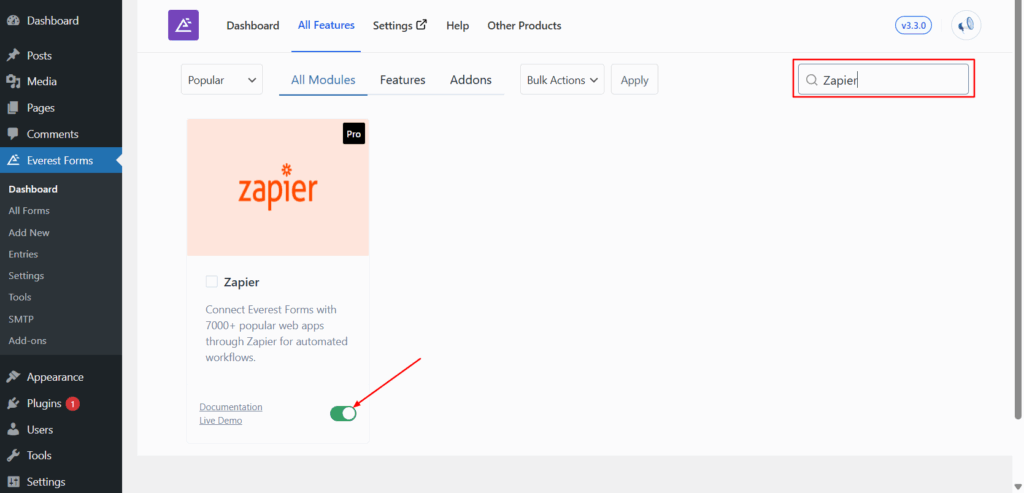Switch to the Features tab

403,80
